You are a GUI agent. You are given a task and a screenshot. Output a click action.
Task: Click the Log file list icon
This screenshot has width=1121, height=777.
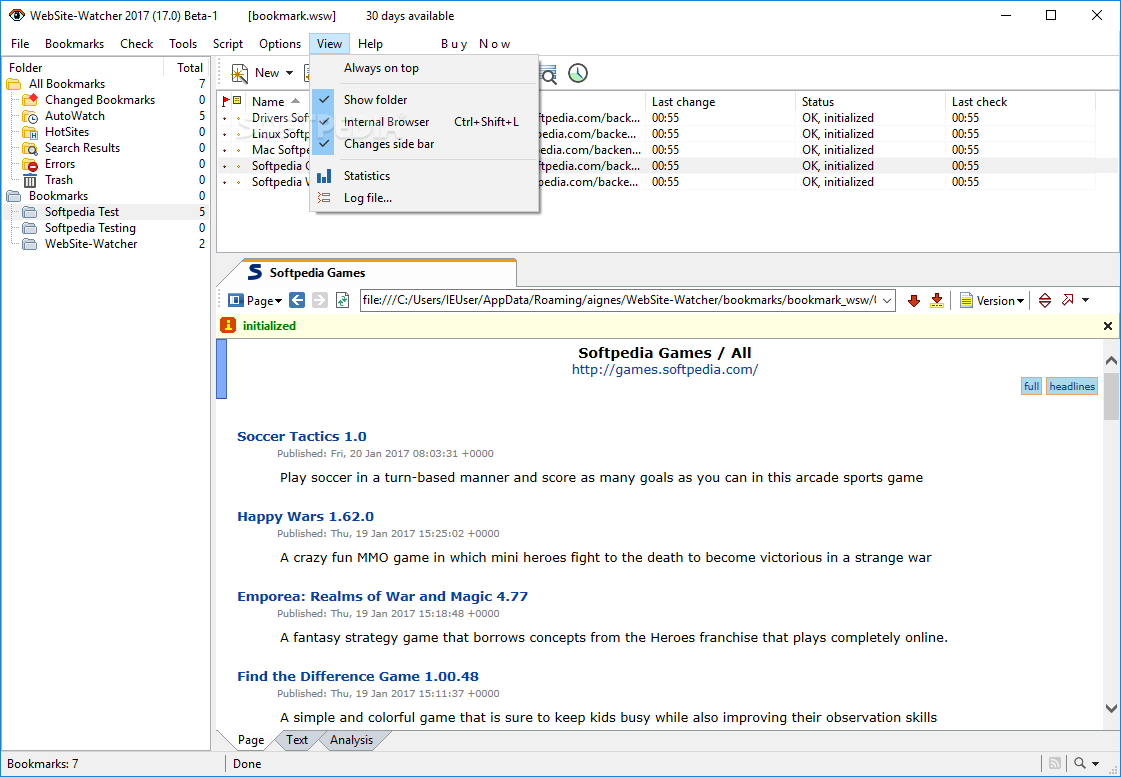tap(324, 198)
